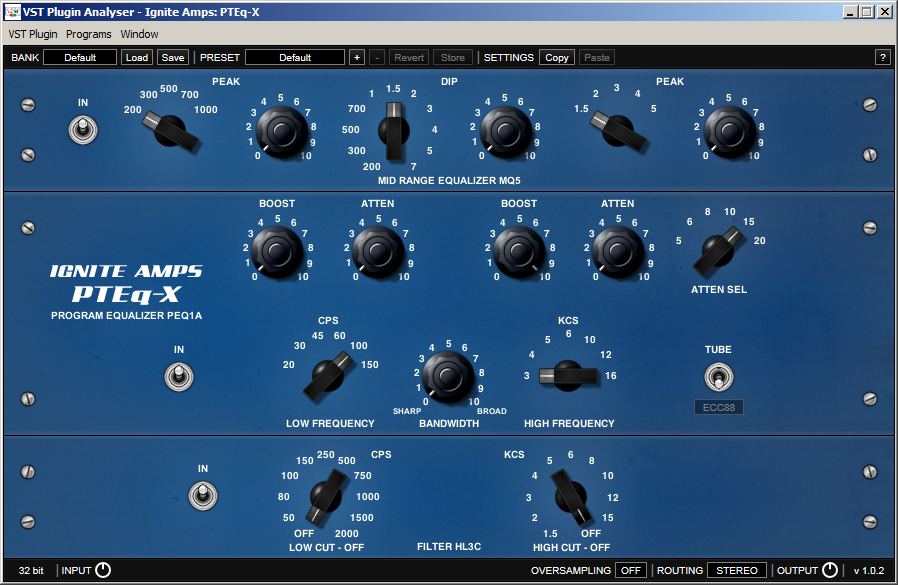Screen dimensions: 898x585
Task: Click the MQ5 DIP frequency selector knob
Action: coord(394,131)
